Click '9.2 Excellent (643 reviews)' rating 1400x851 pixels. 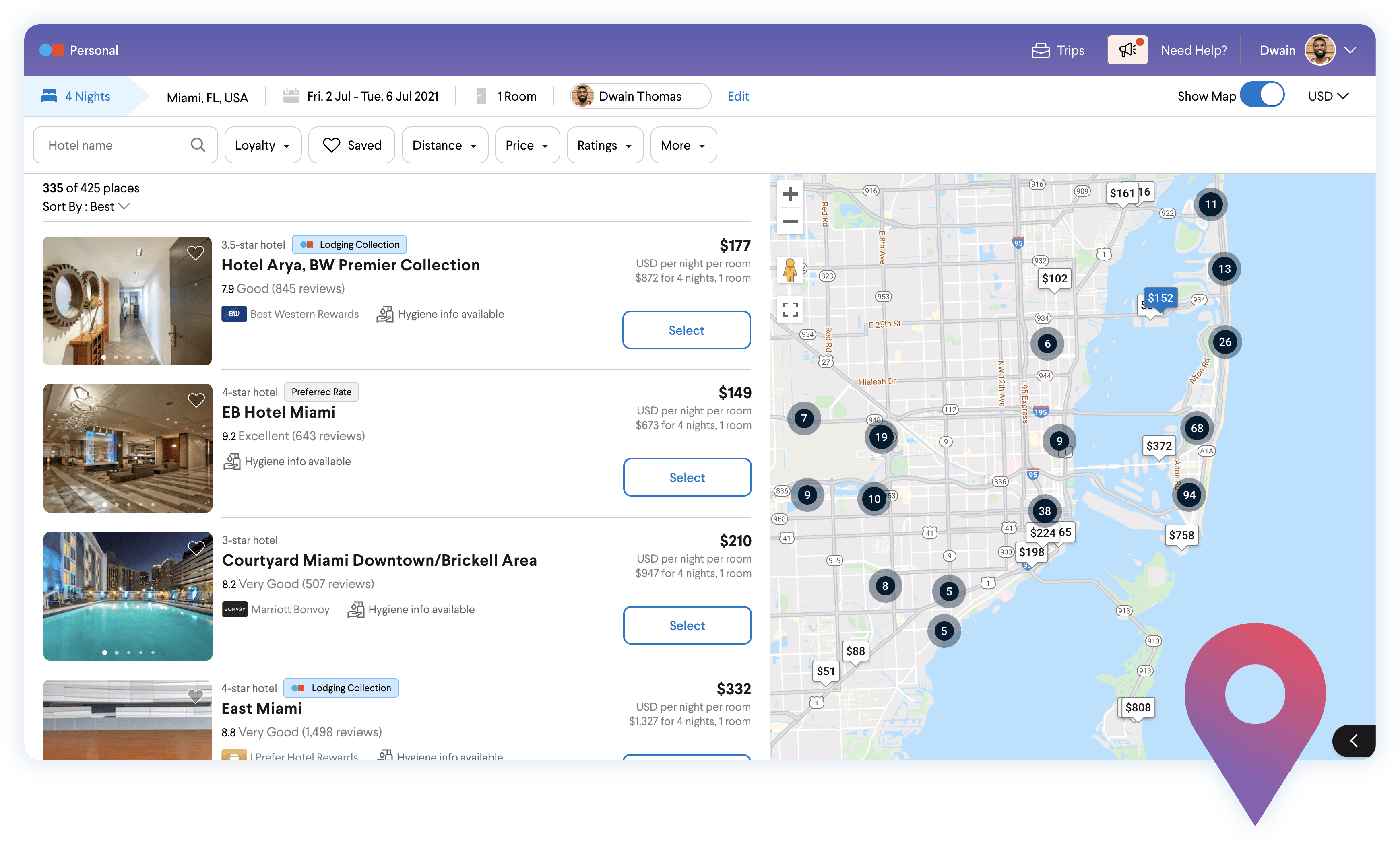pyautogui.click(x=293, y=436)
